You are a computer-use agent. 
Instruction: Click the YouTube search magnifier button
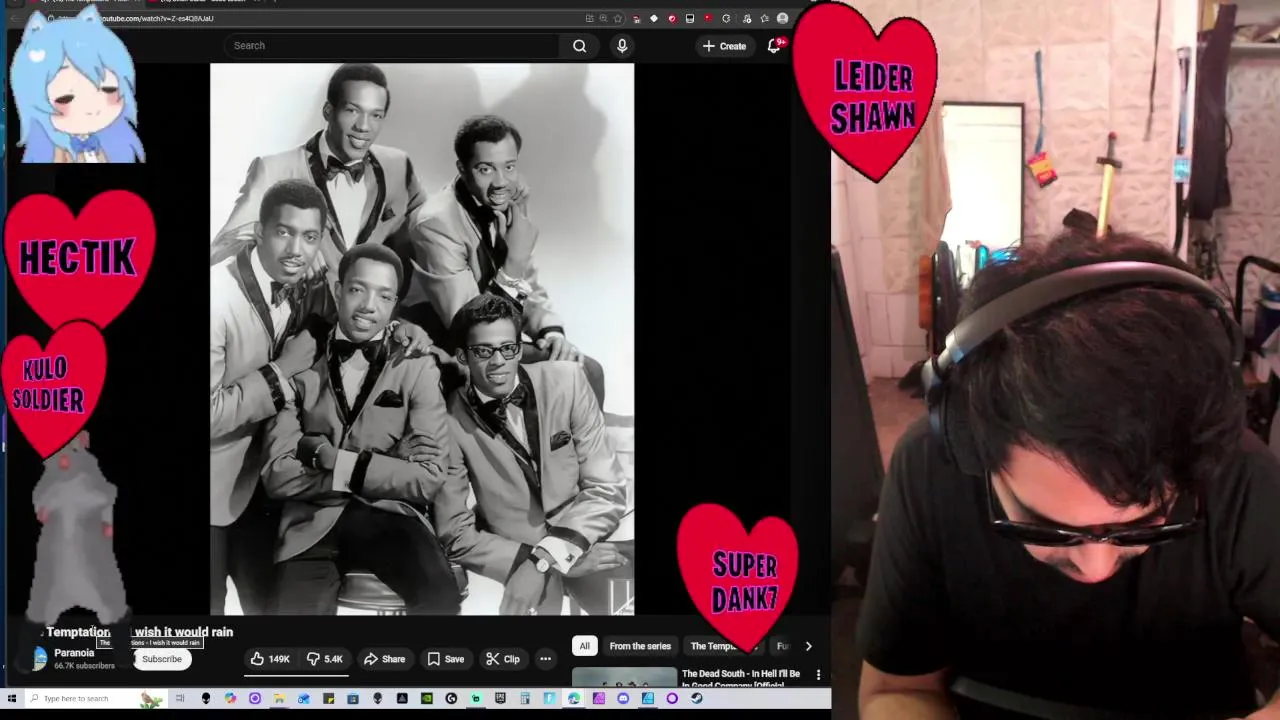coord(579,45)
